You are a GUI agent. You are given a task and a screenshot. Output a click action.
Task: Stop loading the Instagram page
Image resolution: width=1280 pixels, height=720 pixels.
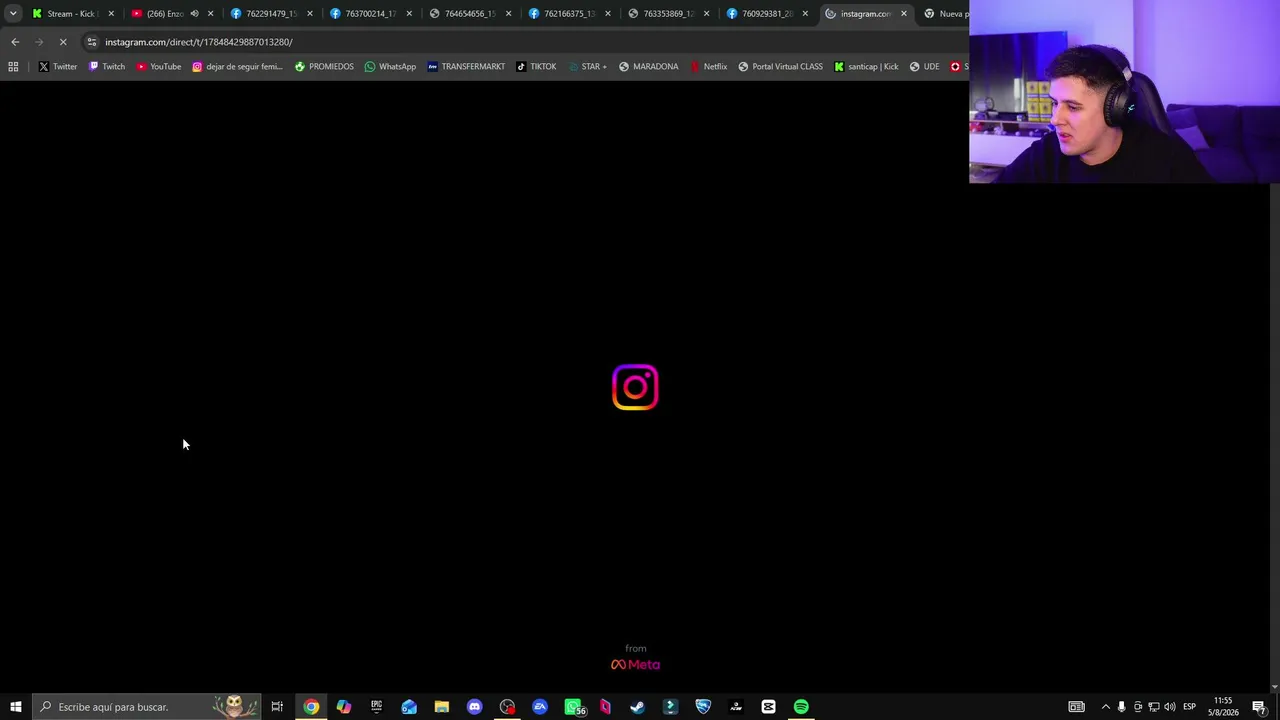[63, 42]
